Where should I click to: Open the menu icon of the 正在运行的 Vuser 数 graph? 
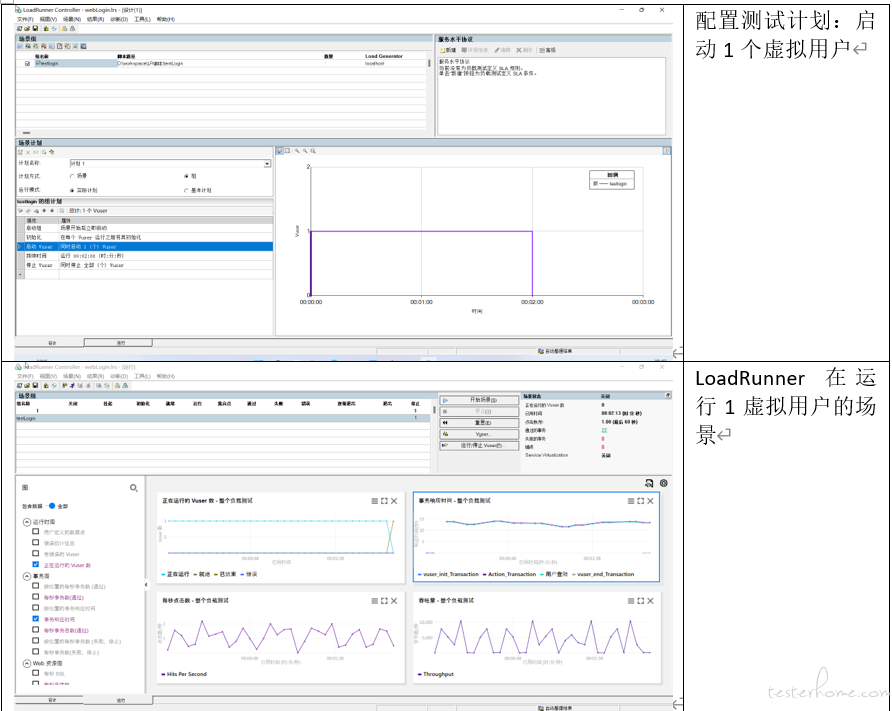coord(374,501)
